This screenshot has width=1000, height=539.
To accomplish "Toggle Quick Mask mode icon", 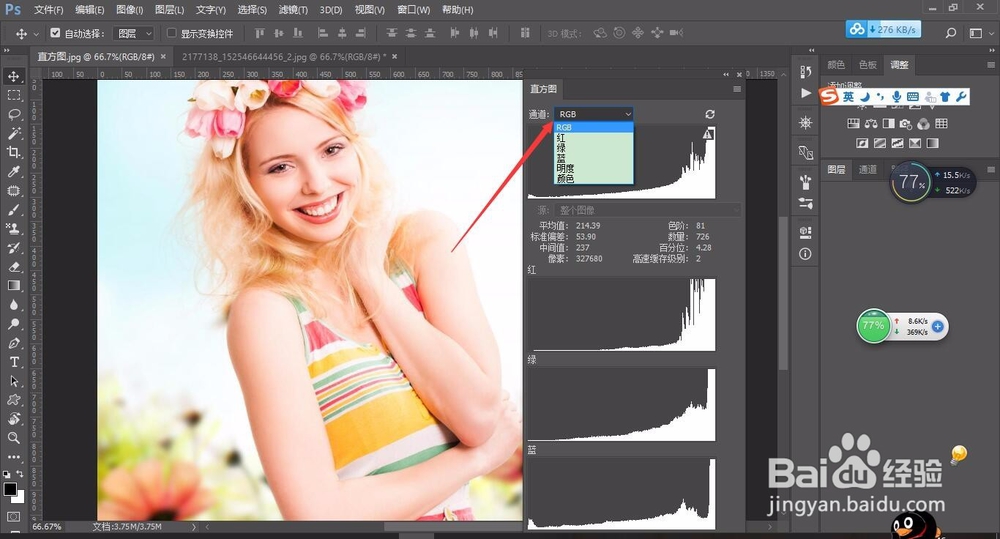I will [x=13, y=516].
